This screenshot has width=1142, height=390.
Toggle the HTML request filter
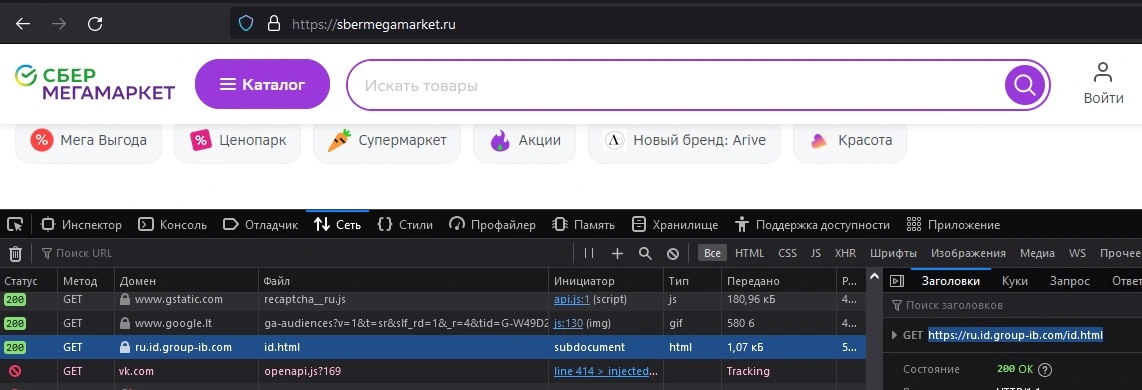(x=749, y=254)
